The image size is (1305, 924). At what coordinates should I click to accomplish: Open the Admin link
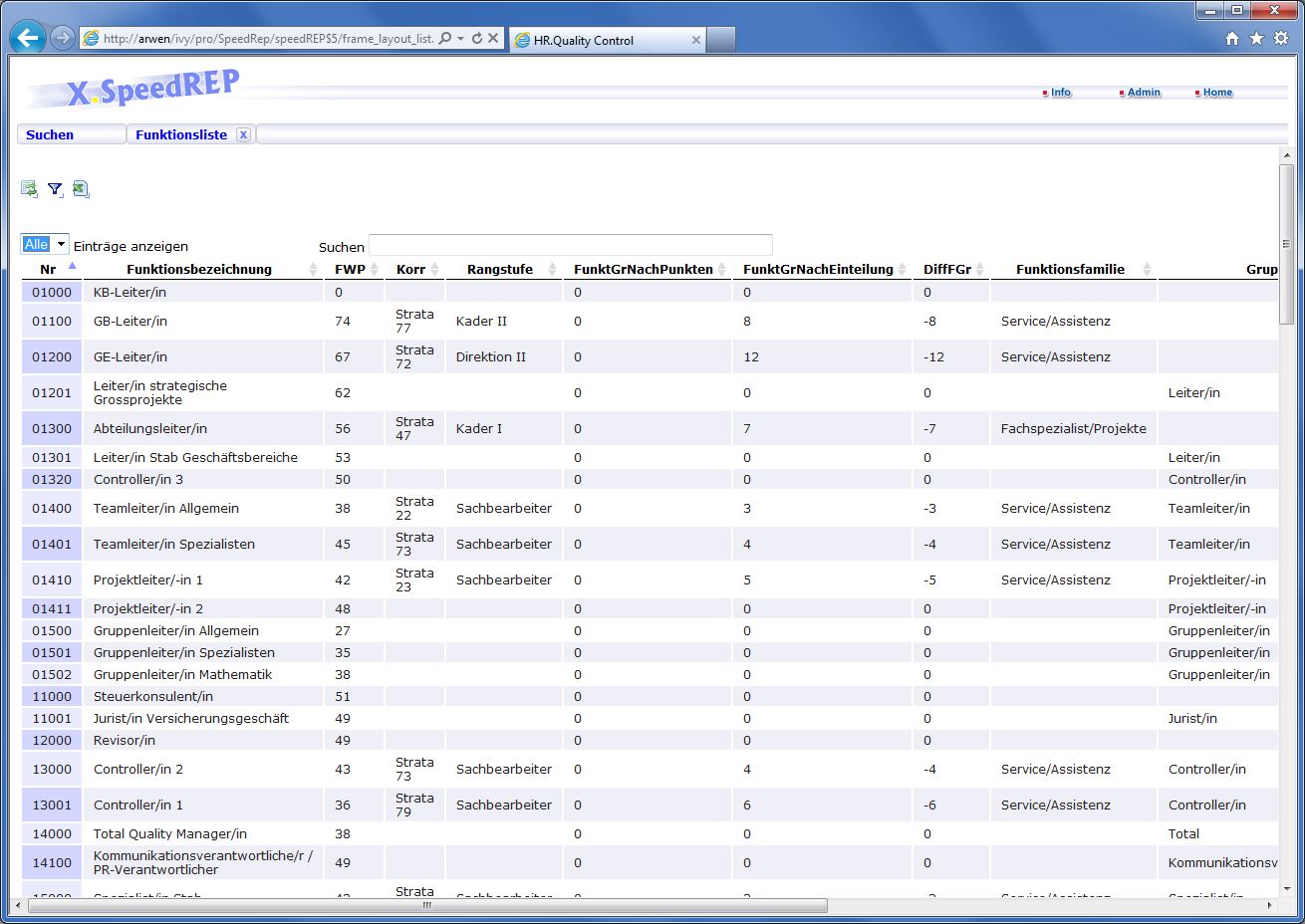pos(1144,92)
